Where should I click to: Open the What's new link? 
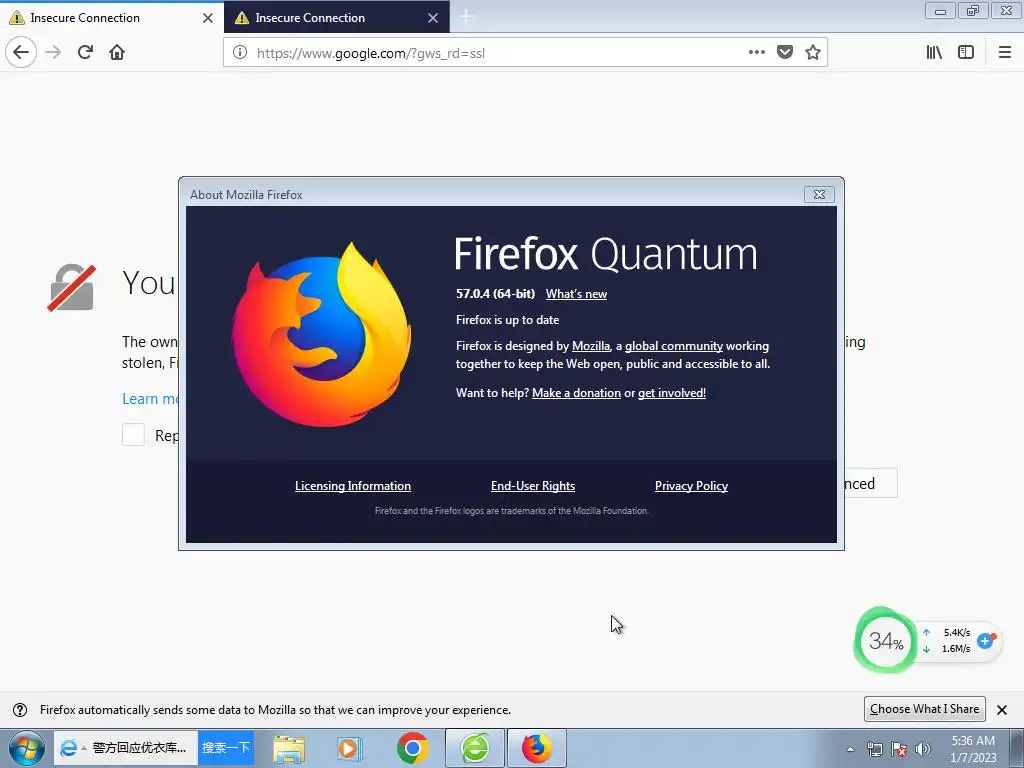point(576,294)
